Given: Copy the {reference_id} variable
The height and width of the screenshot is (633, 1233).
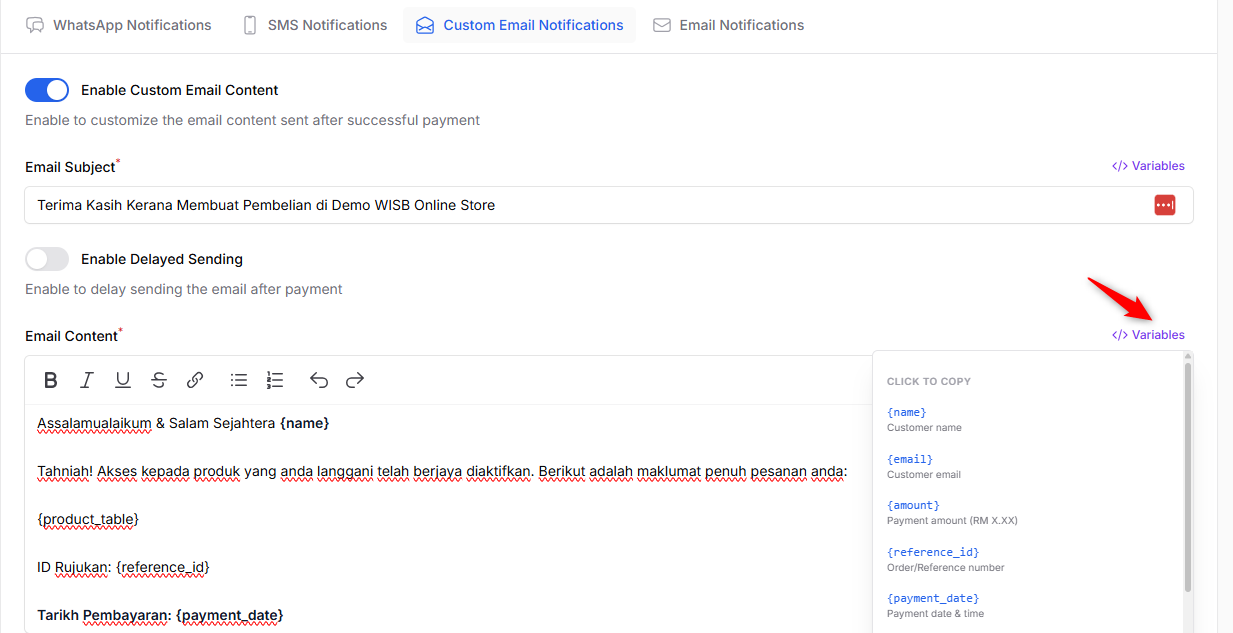Looking at the screenshot, I should tap(933, 552).
